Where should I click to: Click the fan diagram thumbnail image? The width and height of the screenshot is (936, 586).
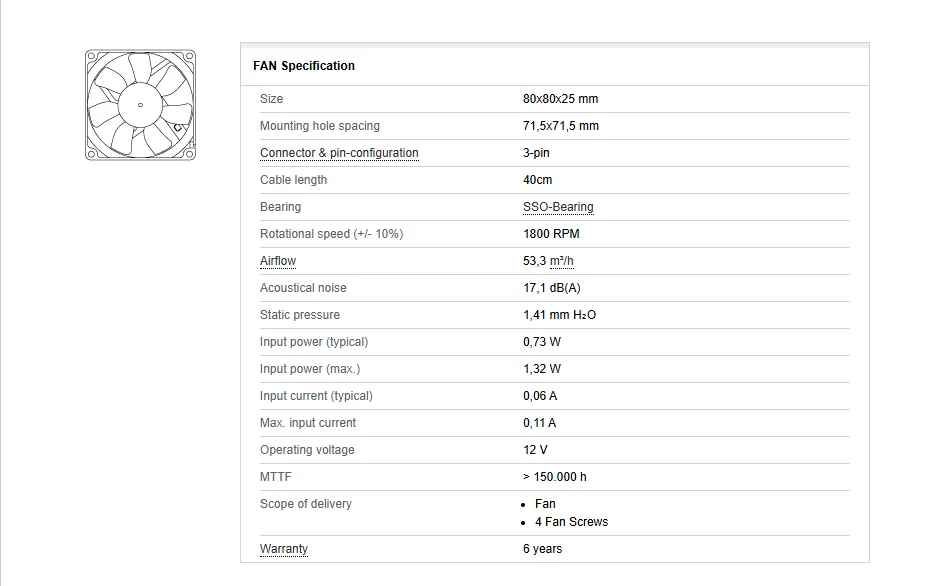click(140, 104)
